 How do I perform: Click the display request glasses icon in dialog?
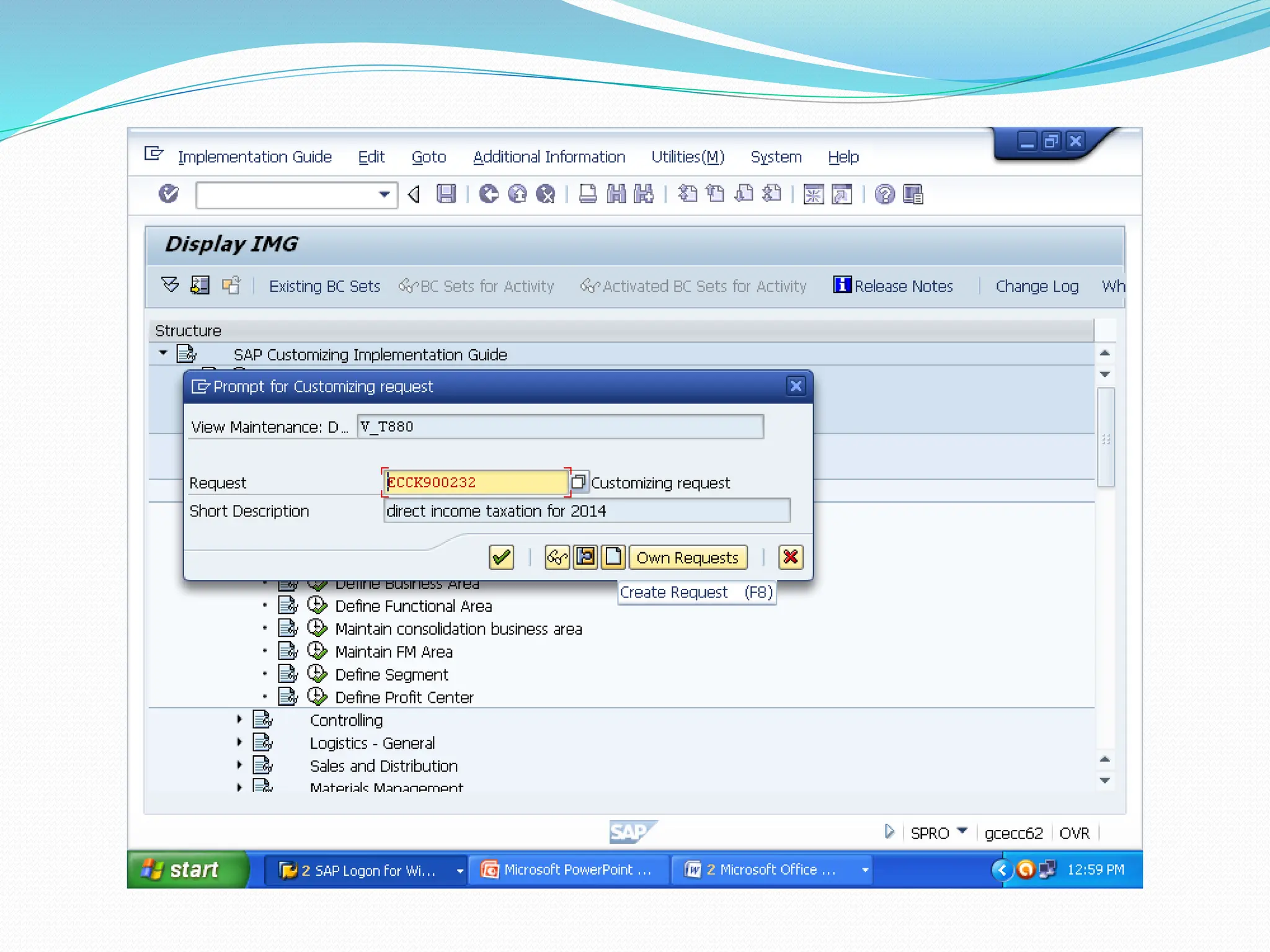[557, 557]
